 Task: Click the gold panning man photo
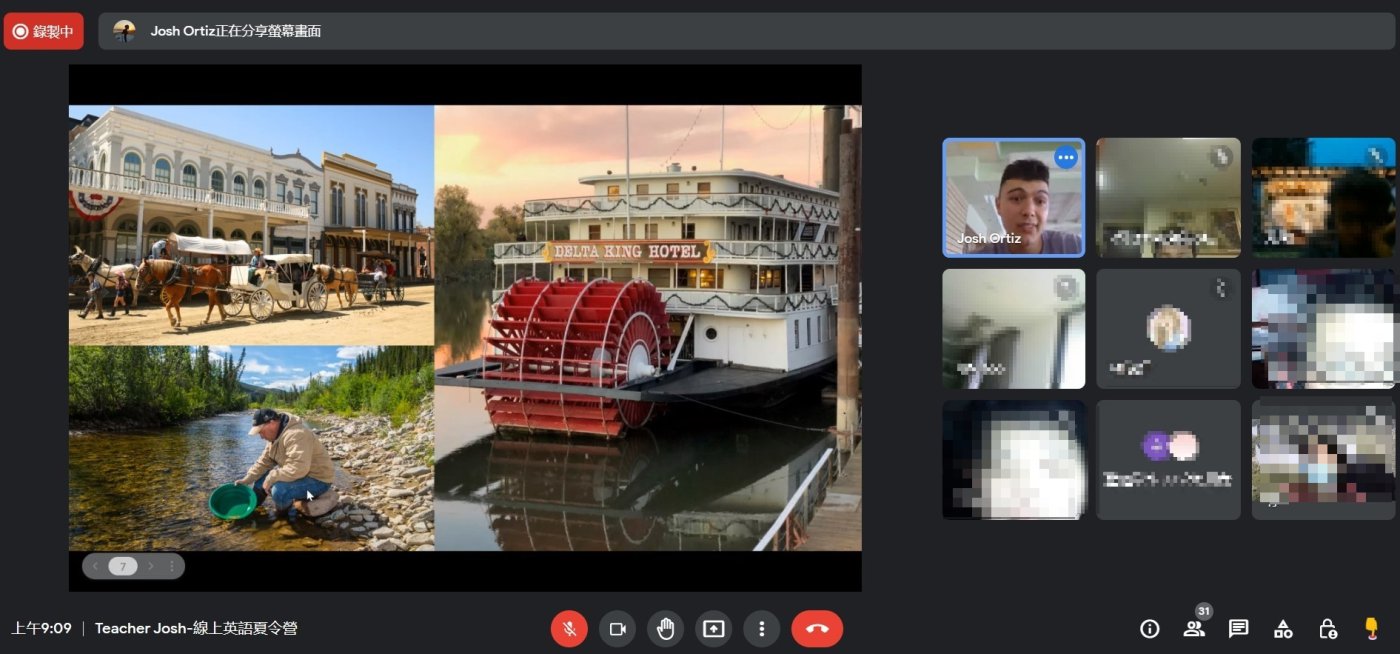(x=251, y=448)
